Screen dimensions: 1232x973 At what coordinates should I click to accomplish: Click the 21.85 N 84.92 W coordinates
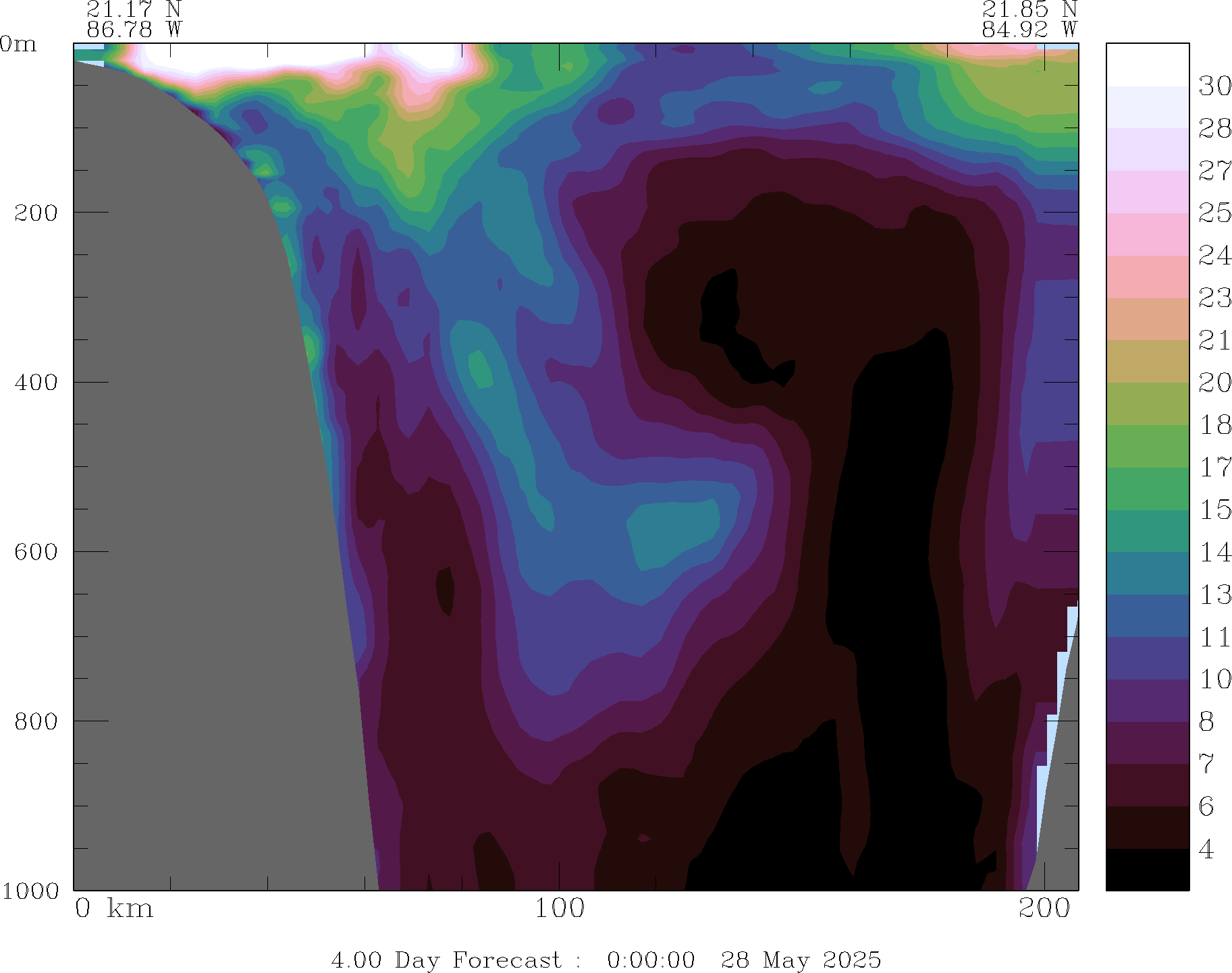(1029, 20)
